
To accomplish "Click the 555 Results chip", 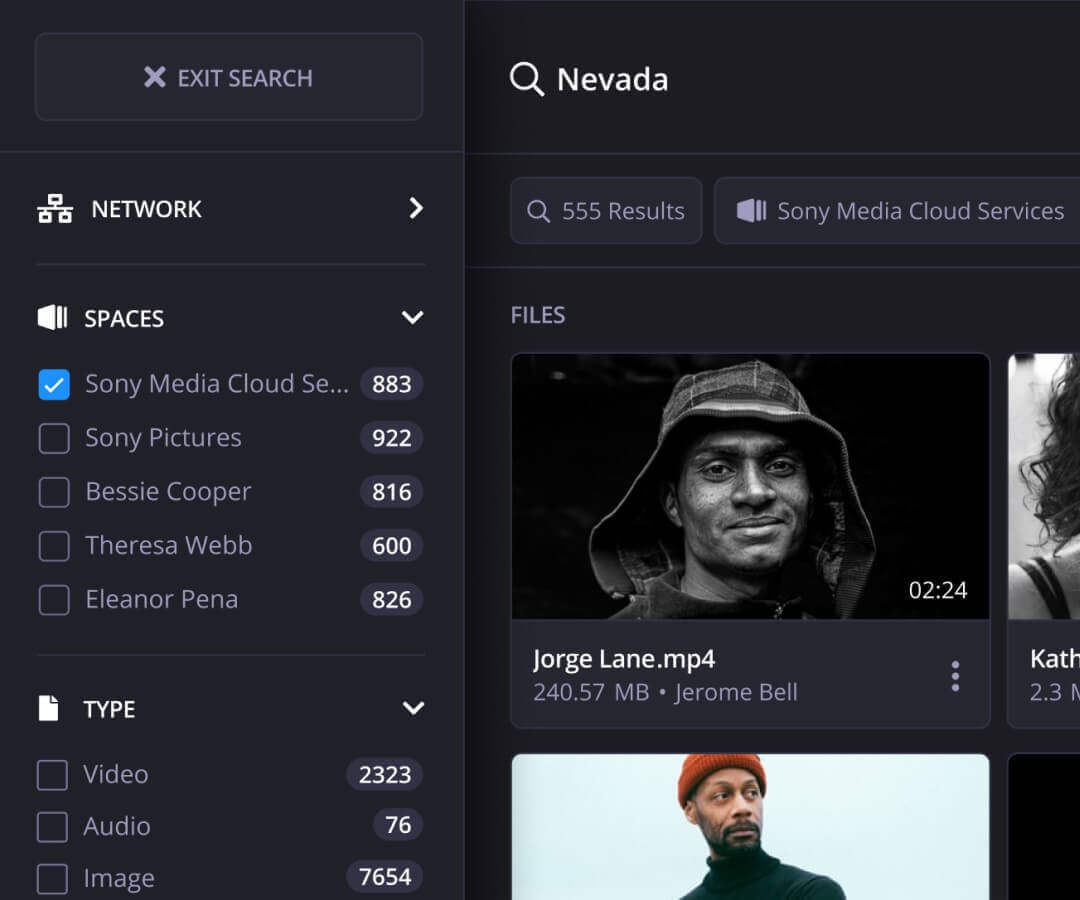I will click(606, 211).
